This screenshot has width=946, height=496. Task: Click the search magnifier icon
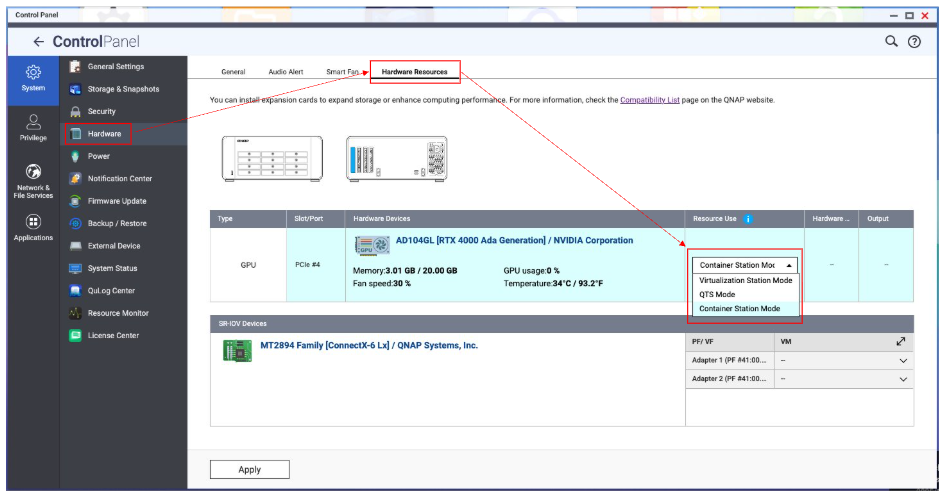(892, 41)
